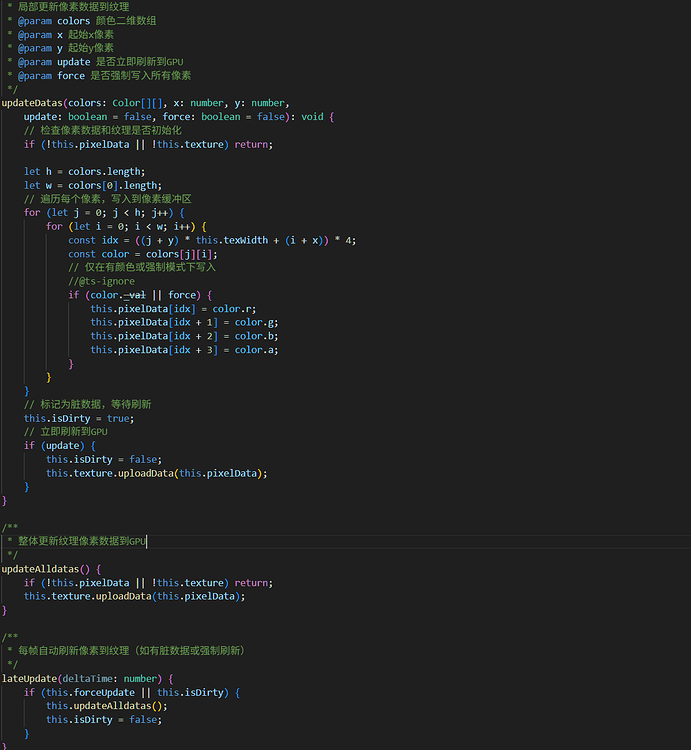Click the return keyword in first guard
The height and width of the screenshot is (750, 691).
[251, 144]
